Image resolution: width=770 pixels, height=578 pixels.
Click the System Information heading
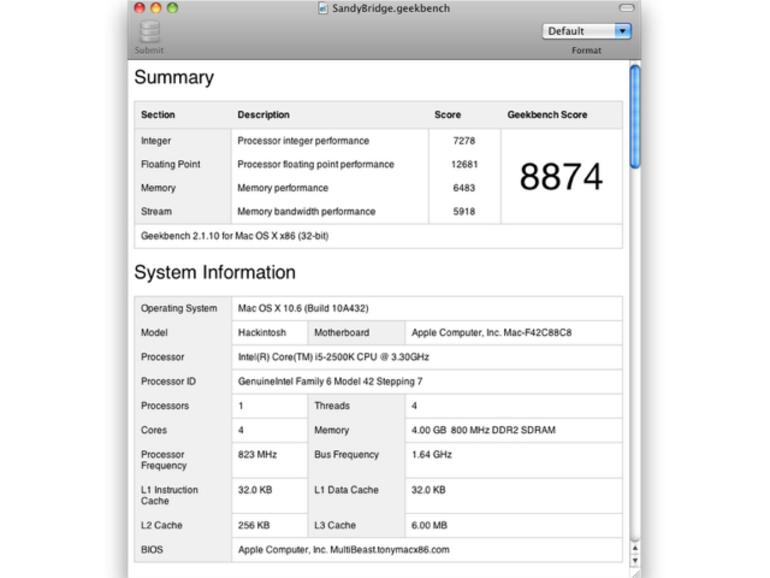click(215, 272)
